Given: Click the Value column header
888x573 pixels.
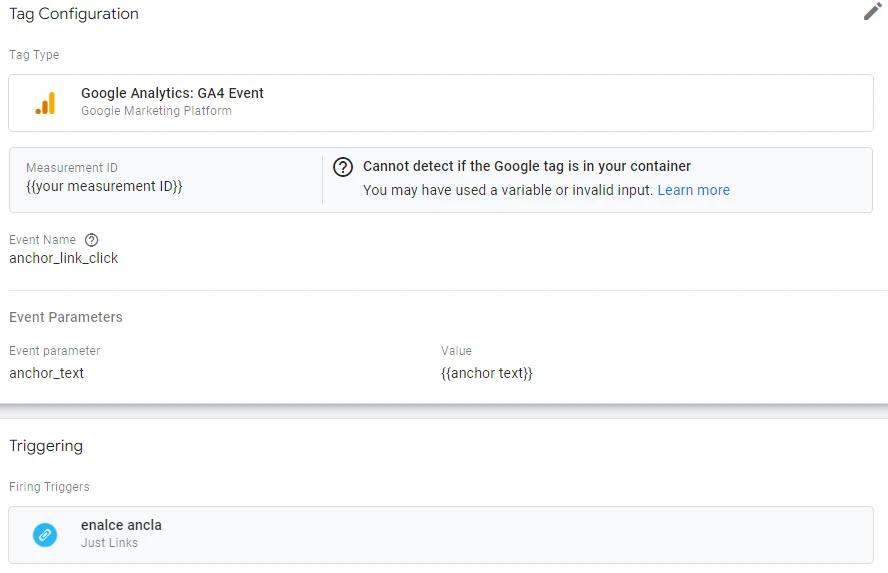Looking at the screenshot, I should click(456, 351).
